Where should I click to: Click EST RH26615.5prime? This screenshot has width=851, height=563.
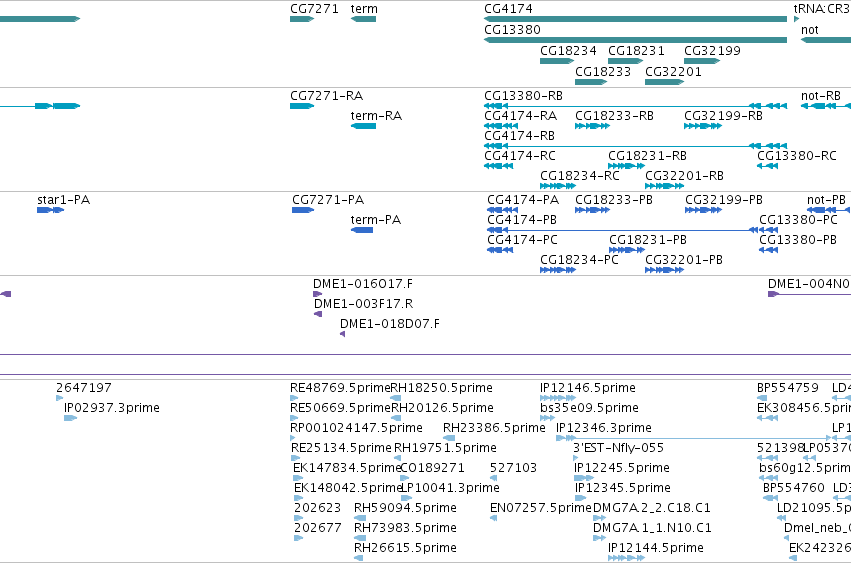pos(358,558)
